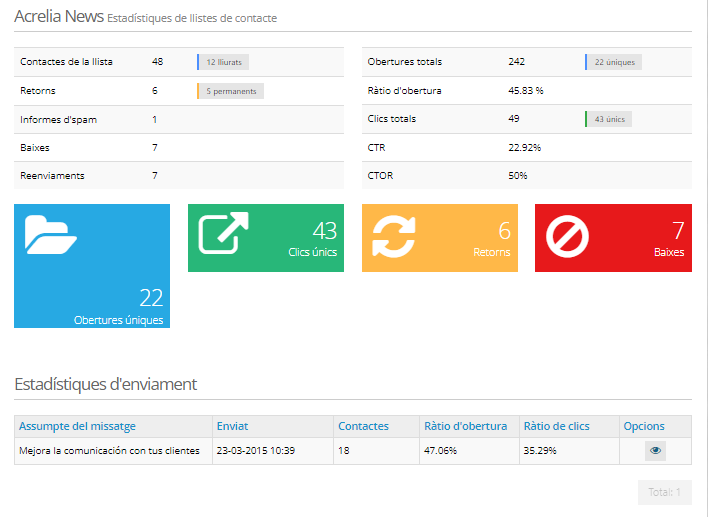The image size is (708, 517).
Task: Click the external link icon in green tile
Action: [224, 233]
